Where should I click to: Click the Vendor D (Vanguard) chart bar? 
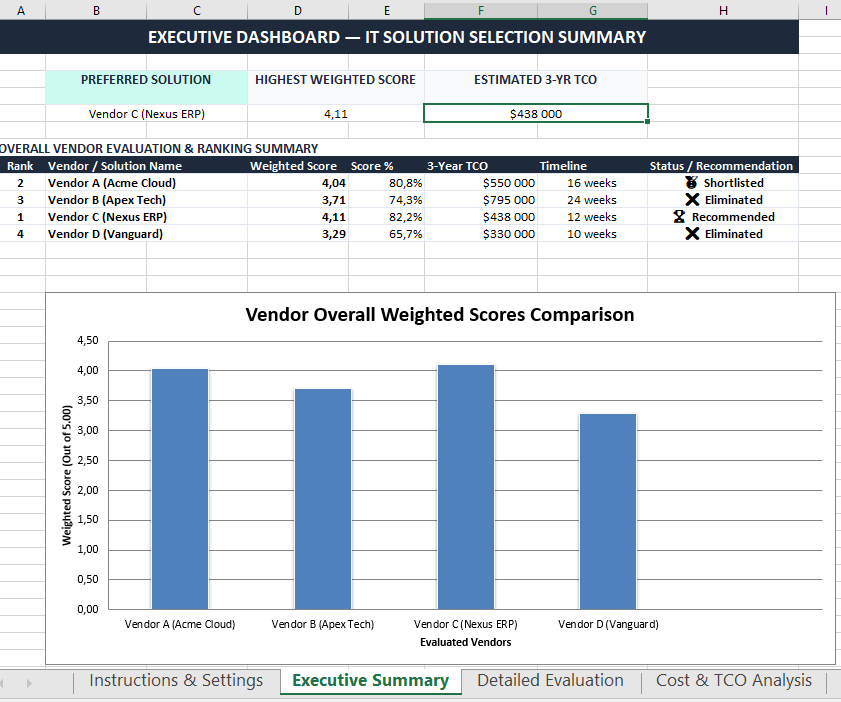(x=608, y=511)
